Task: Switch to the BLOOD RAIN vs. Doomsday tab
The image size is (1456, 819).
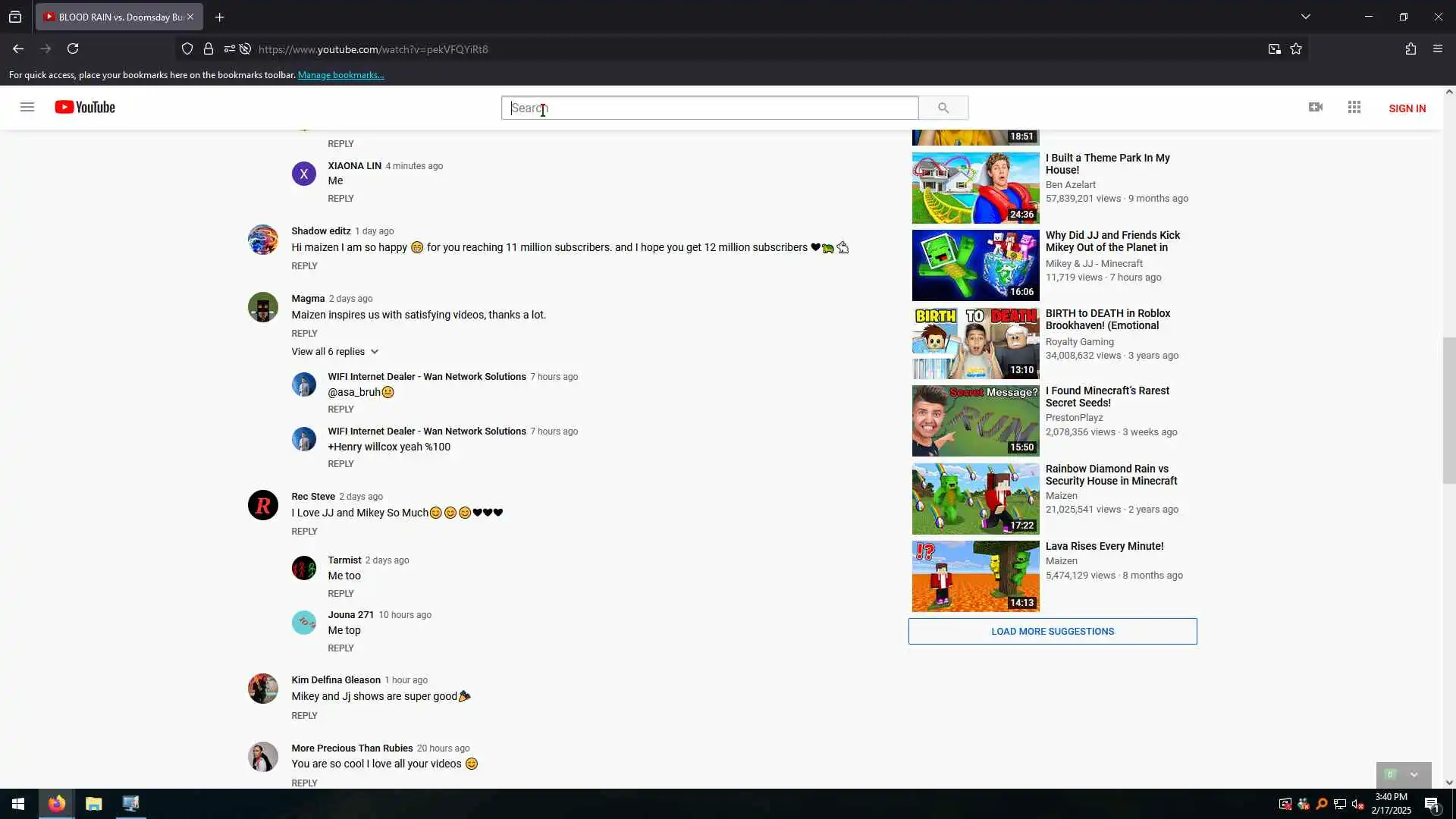Action: pos(114,17)
